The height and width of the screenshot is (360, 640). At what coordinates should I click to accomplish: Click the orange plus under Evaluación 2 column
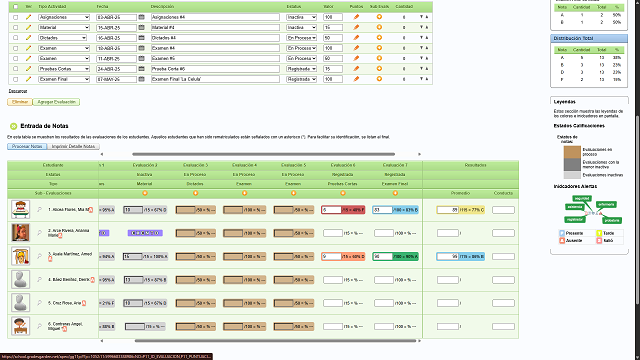tap(145, 193)
